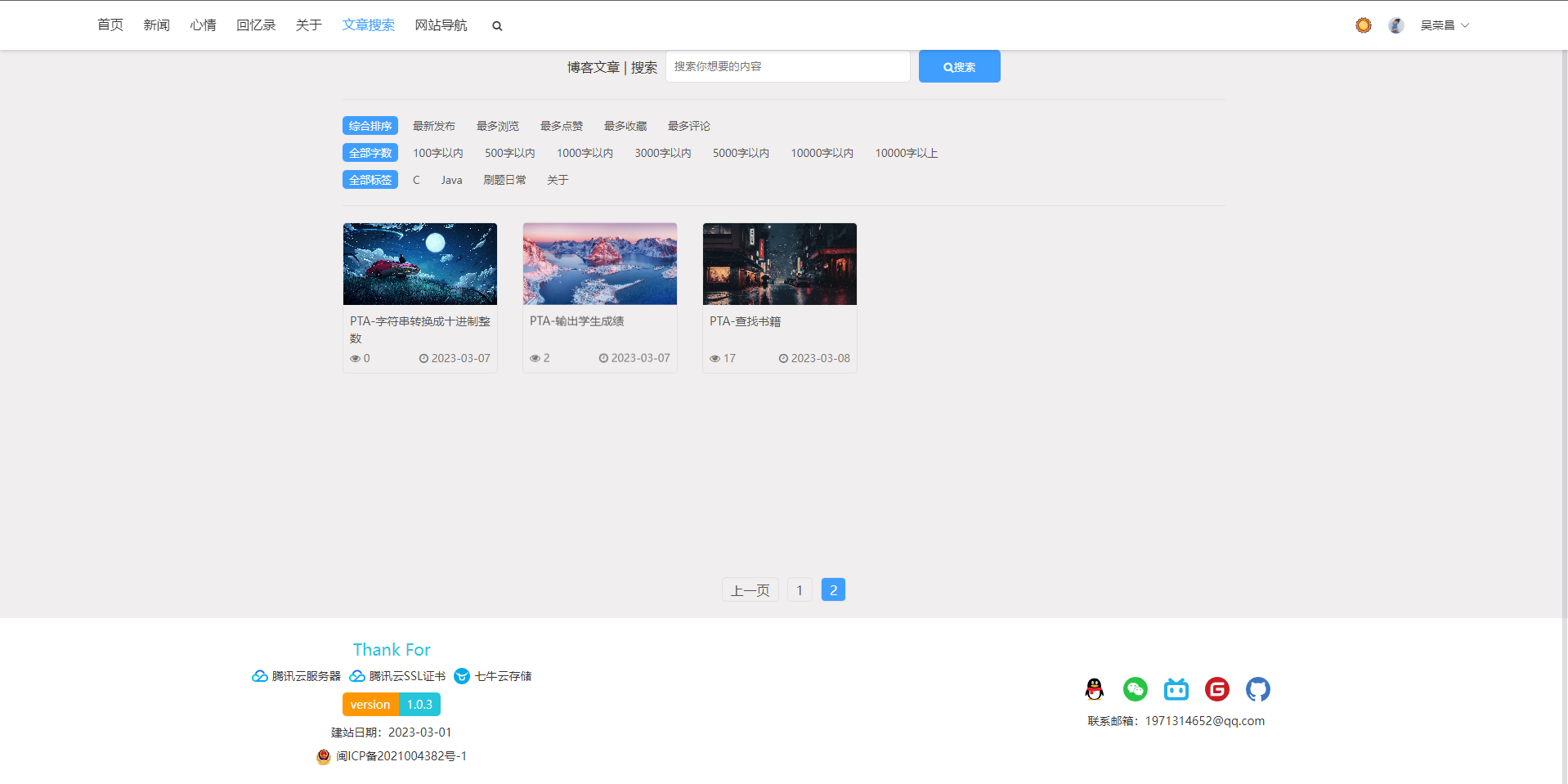Image resolution: width=1568 pixels, height=784 pixels.
Task: Click the 建站日期：2023-03-01 text
Action: [392, 732]
